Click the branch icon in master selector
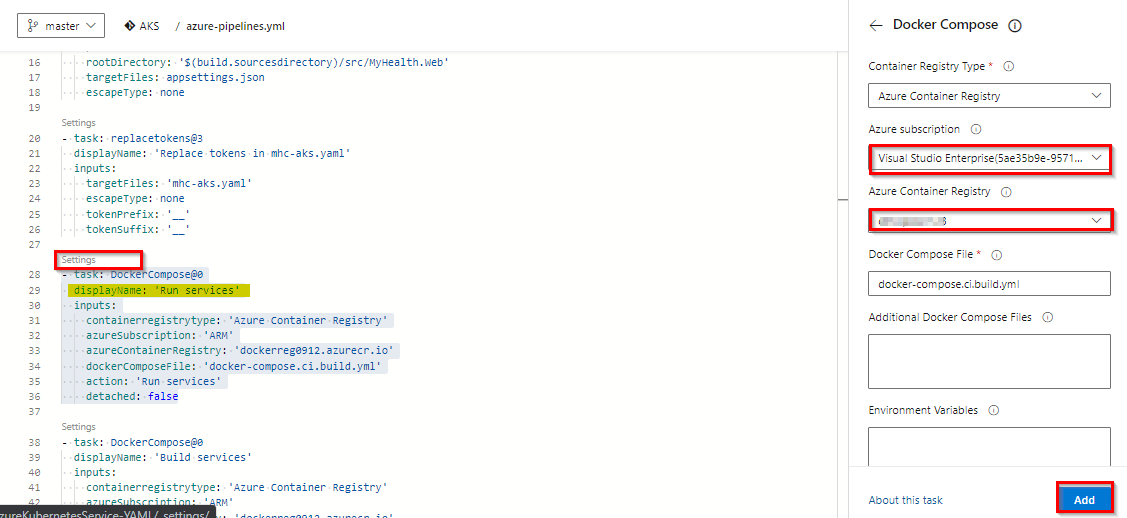The height and width of the screenshot is (518, 1127). click(32, 26)
